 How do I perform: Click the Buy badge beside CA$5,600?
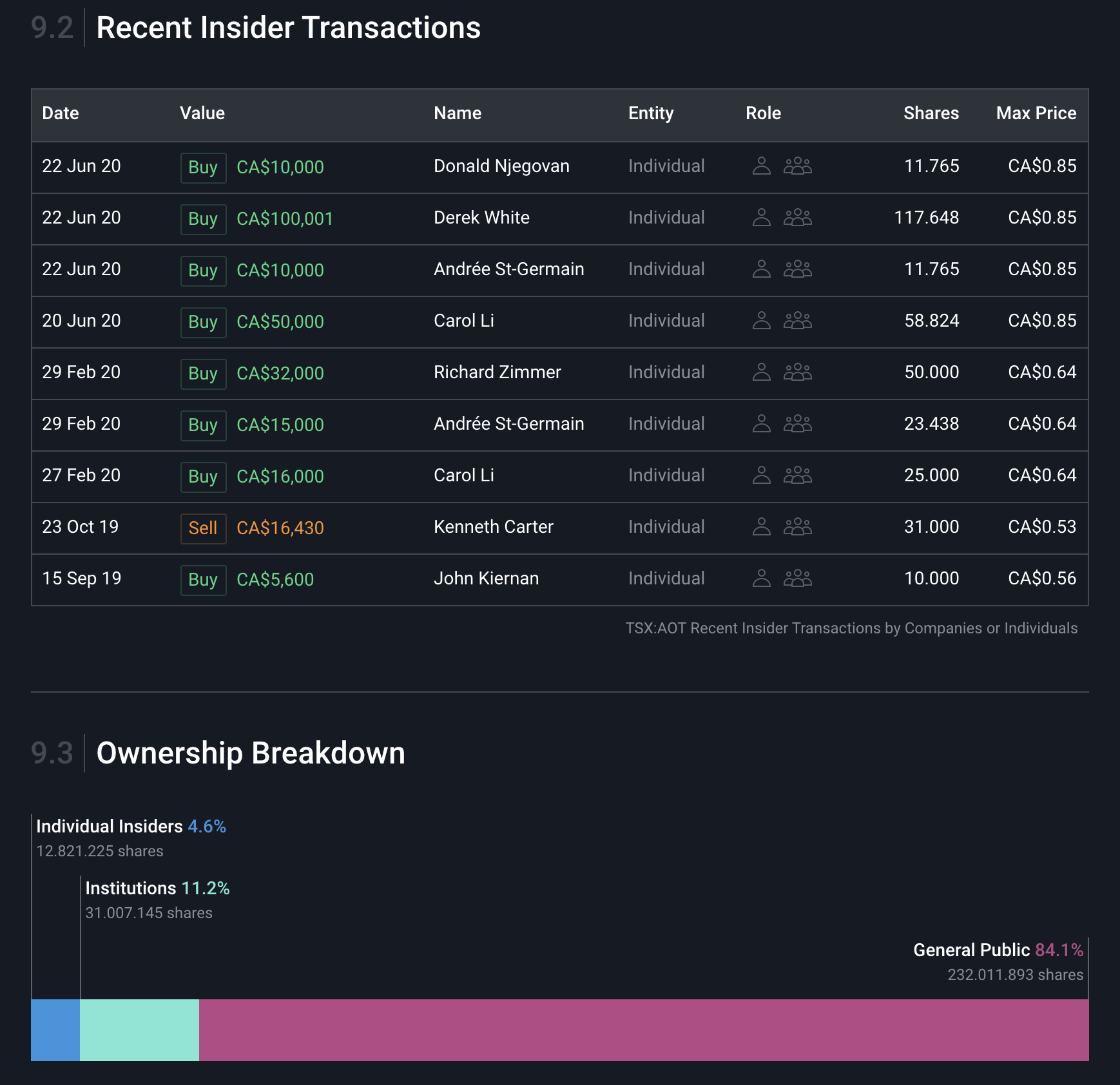(x=203, y=580)
